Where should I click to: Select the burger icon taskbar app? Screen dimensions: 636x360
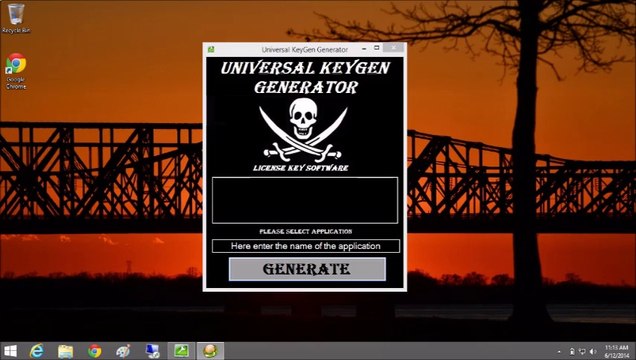pos(210,351)
